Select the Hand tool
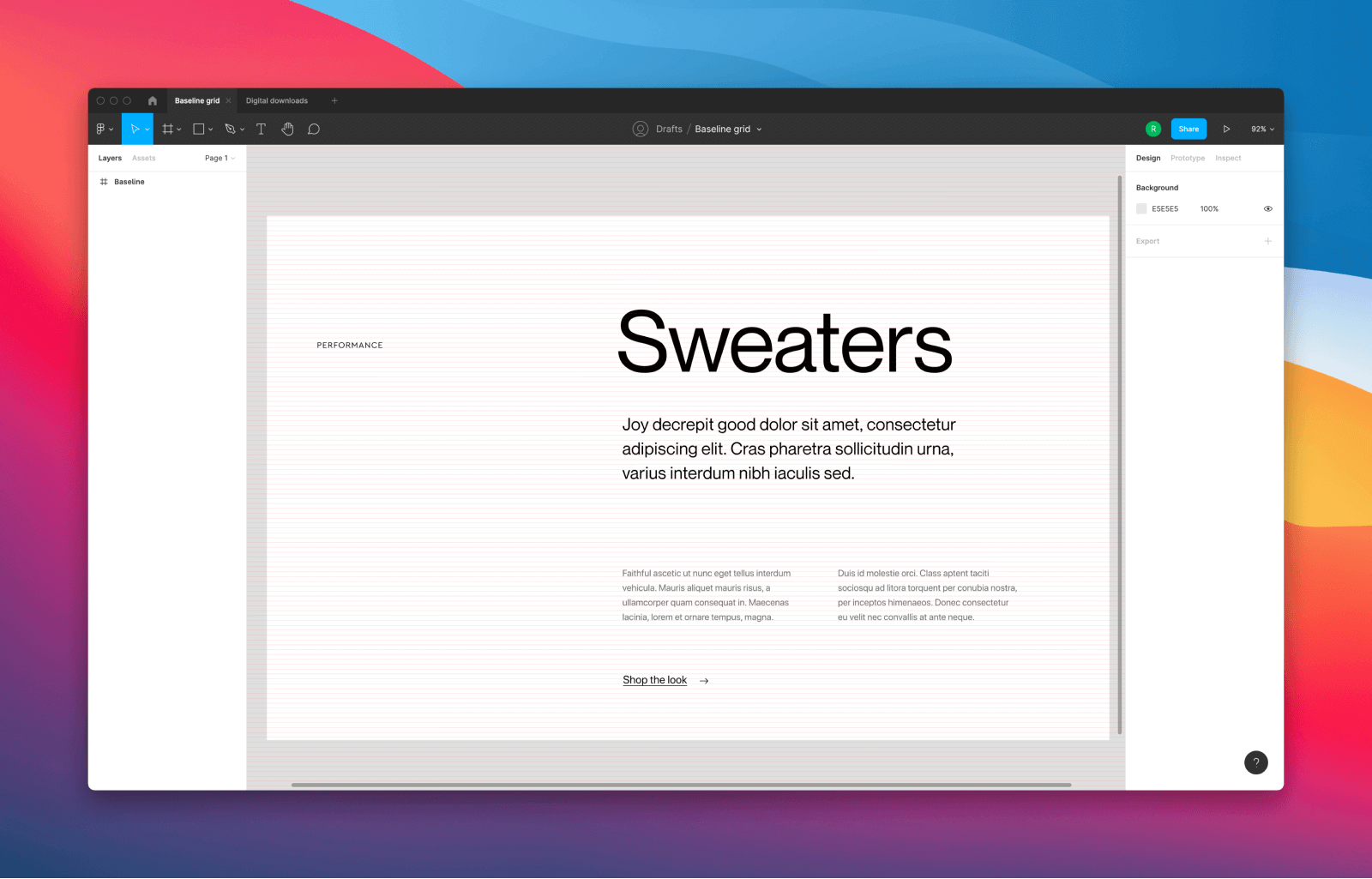 (288, 129)
